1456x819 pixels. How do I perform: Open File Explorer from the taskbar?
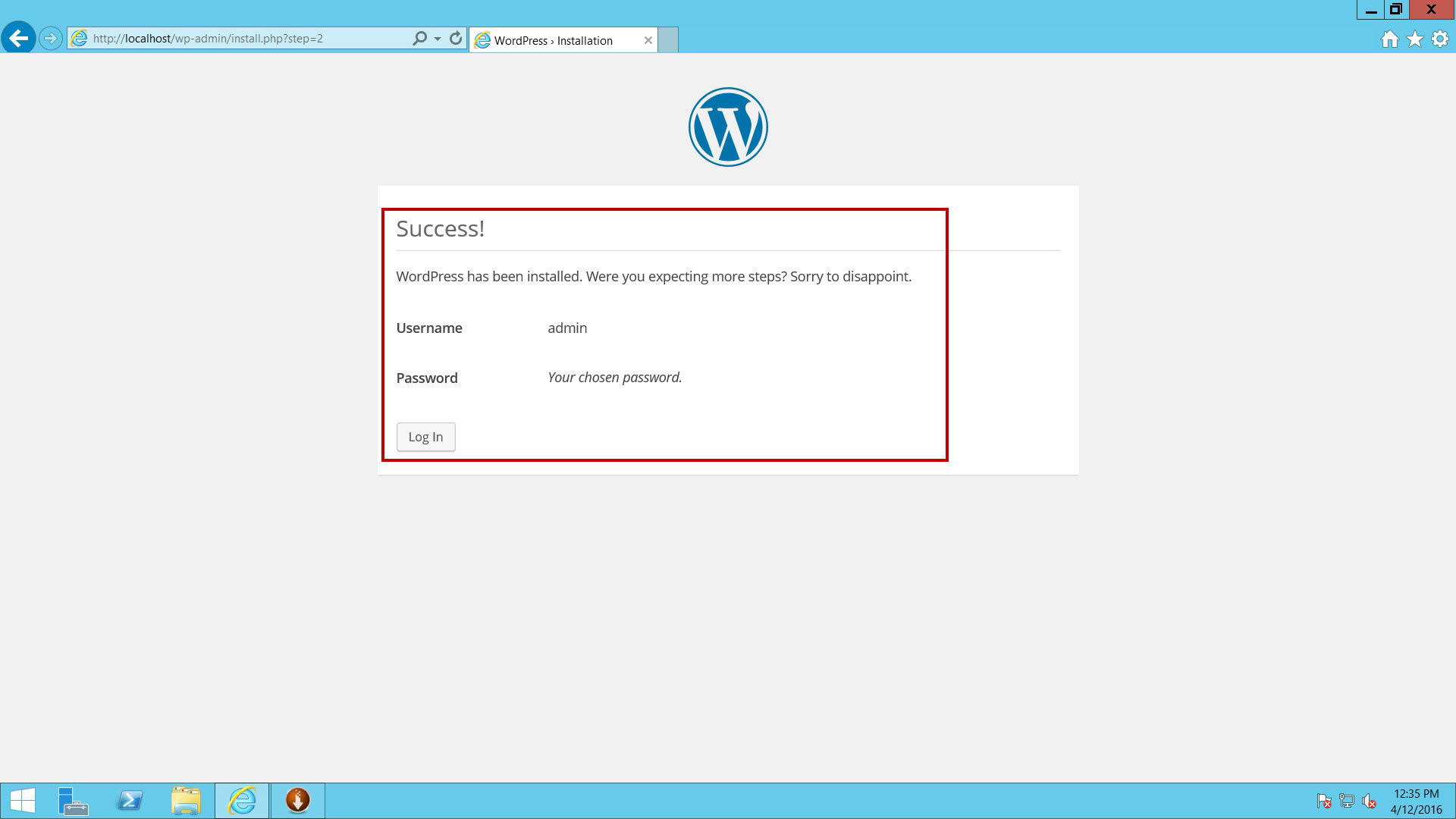tap(186, 801)
